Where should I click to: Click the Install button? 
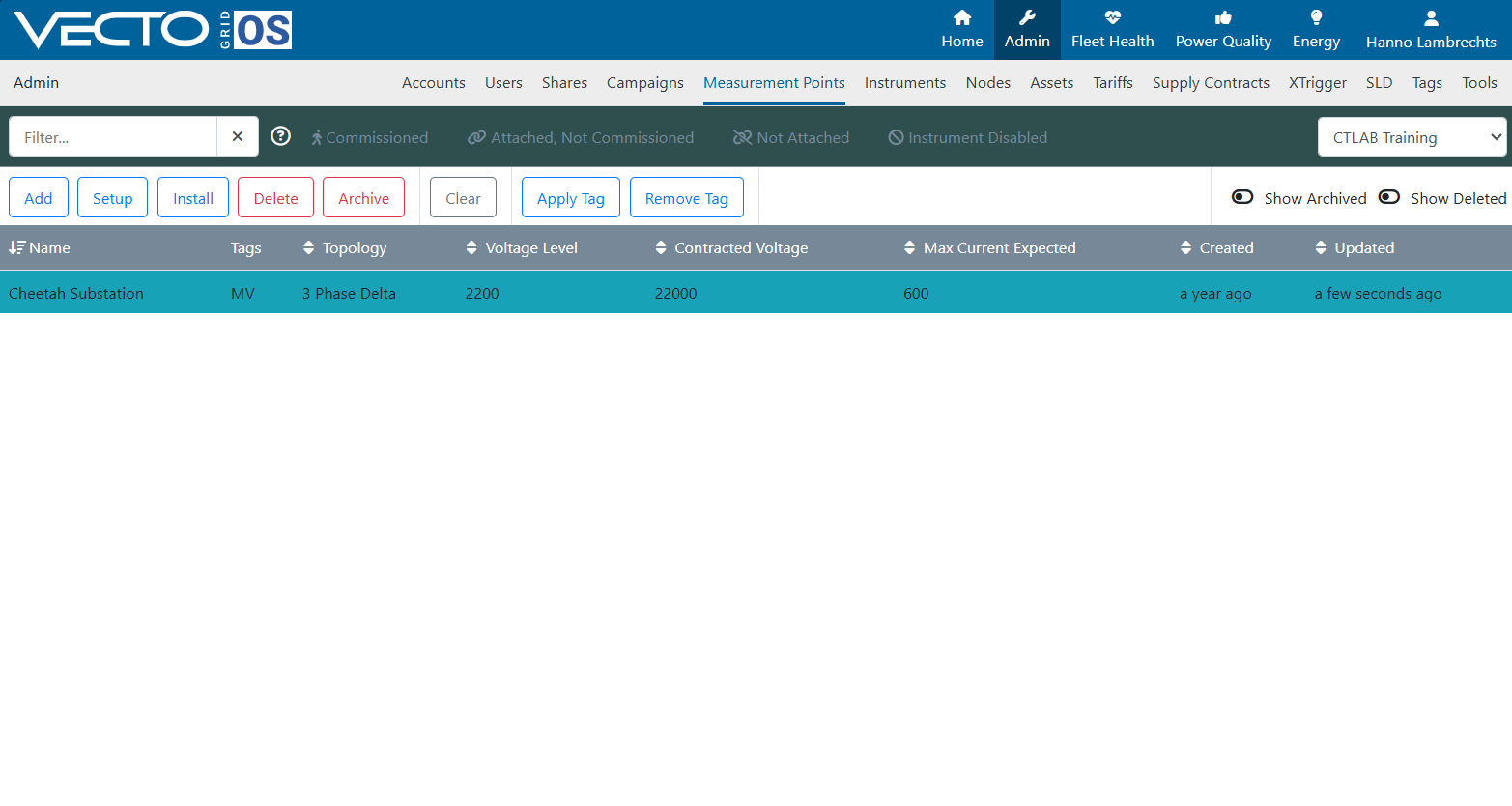(x=193, y=197)
